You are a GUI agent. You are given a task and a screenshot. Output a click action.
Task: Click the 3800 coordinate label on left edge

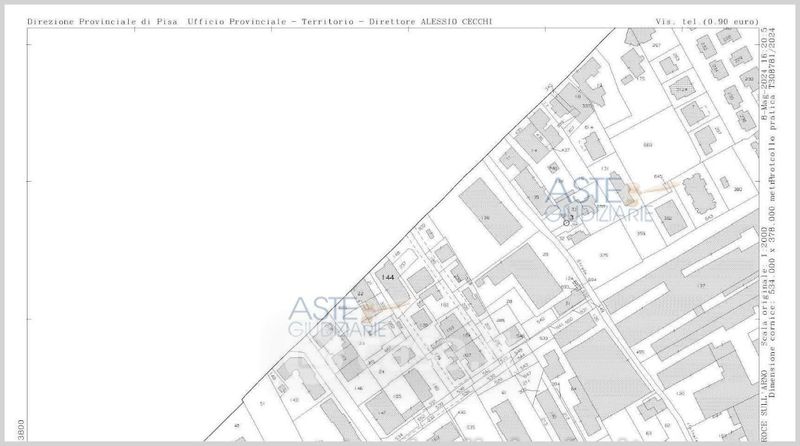tap(20, 427)
